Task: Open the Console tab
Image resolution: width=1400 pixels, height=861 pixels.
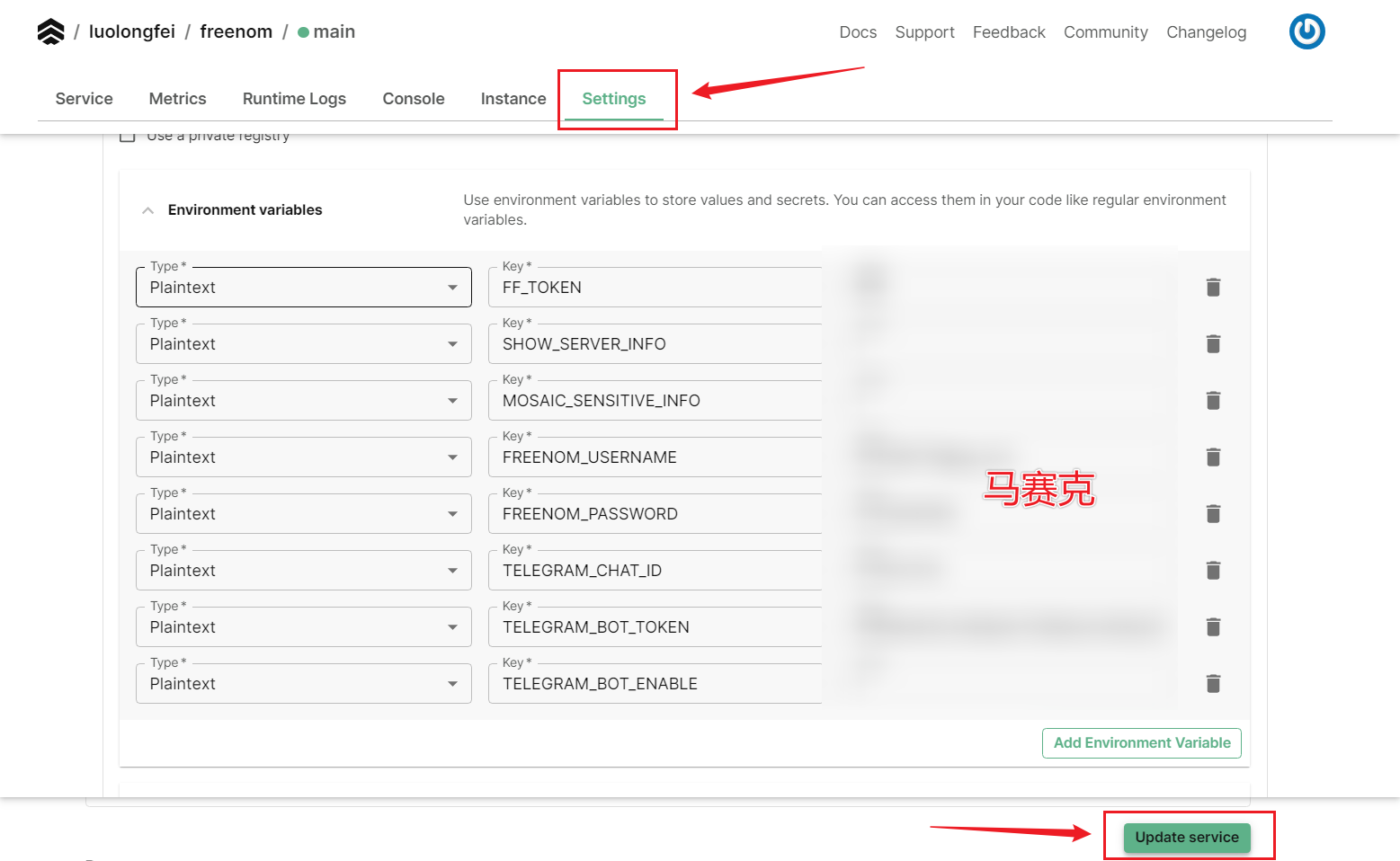Action: coord(414,99)
